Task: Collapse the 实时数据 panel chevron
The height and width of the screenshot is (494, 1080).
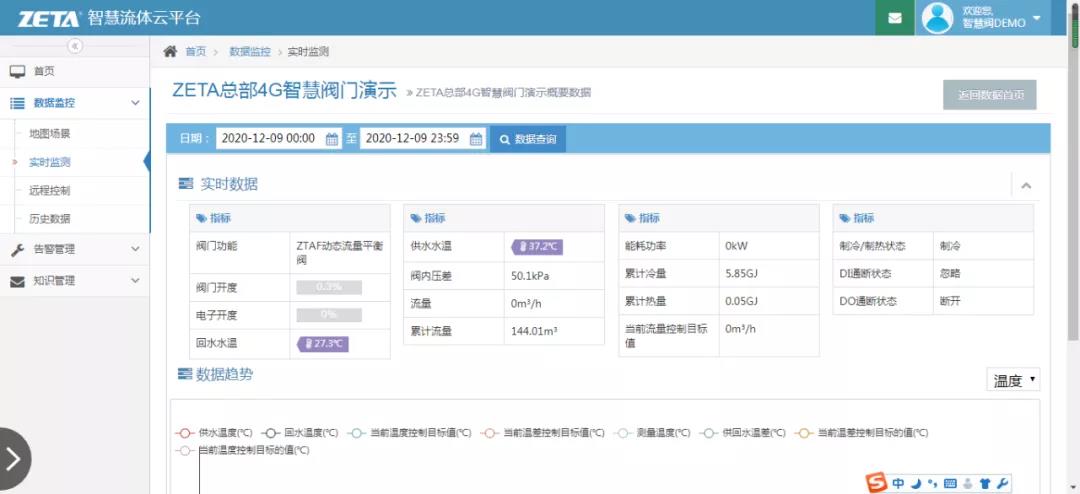Action: coord(1026,185)
